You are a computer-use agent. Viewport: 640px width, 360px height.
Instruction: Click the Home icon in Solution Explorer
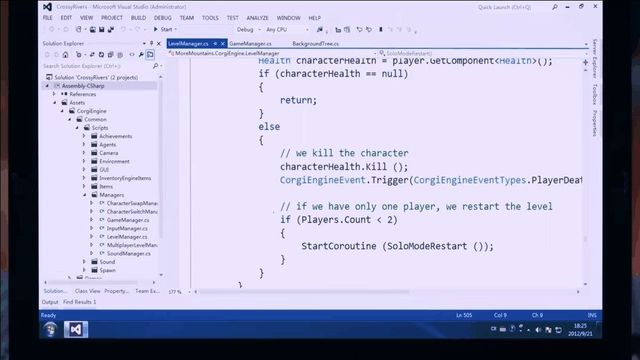click(x=65, y=55)
